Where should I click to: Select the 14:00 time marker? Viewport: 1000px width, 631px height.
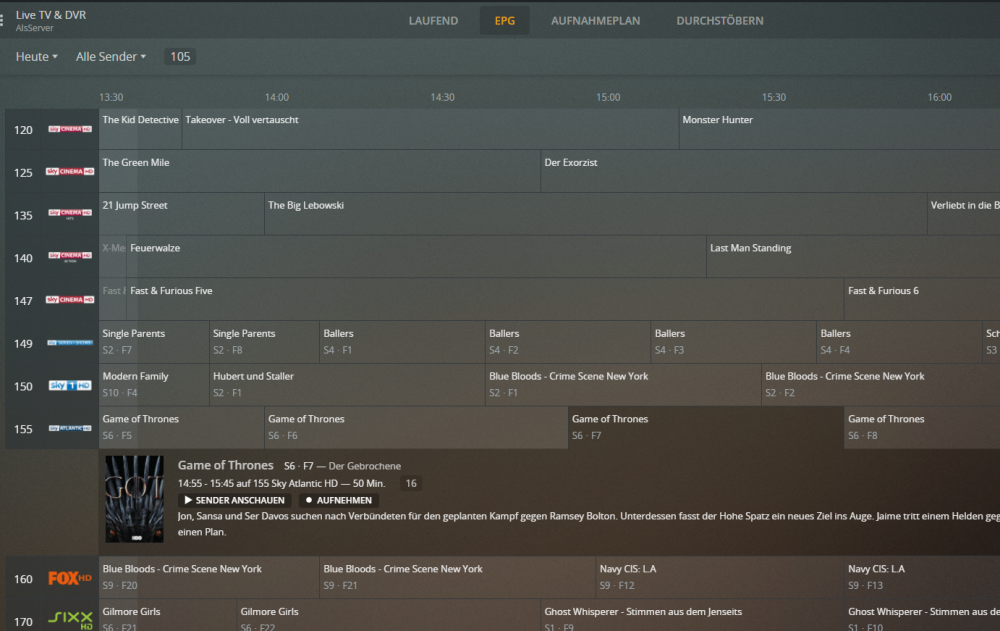coord(277,97)
